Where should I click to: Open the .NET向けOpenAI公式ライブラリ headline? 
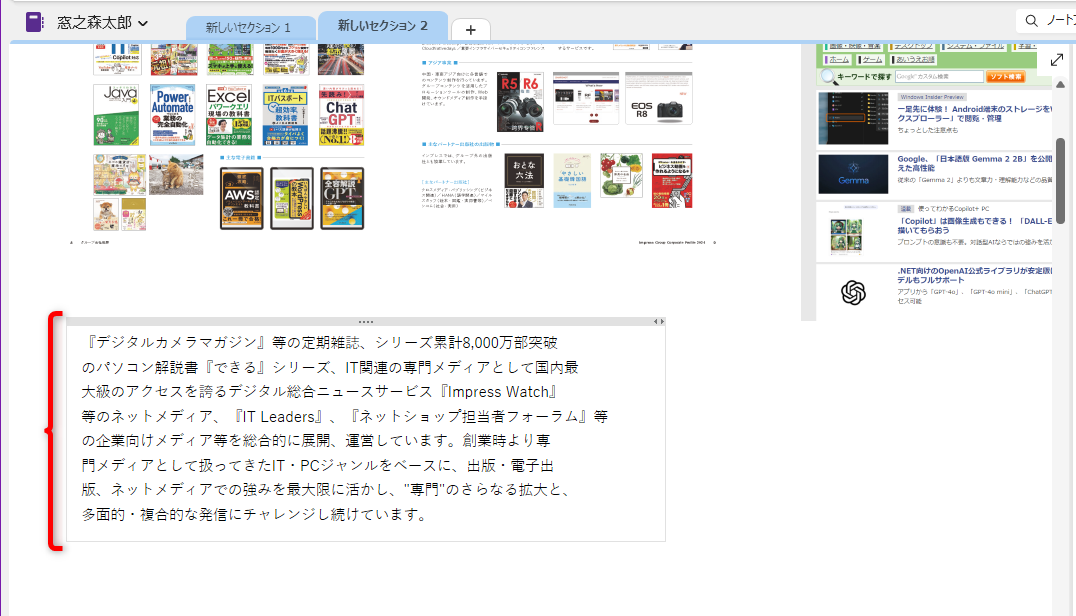coord(974,275)
